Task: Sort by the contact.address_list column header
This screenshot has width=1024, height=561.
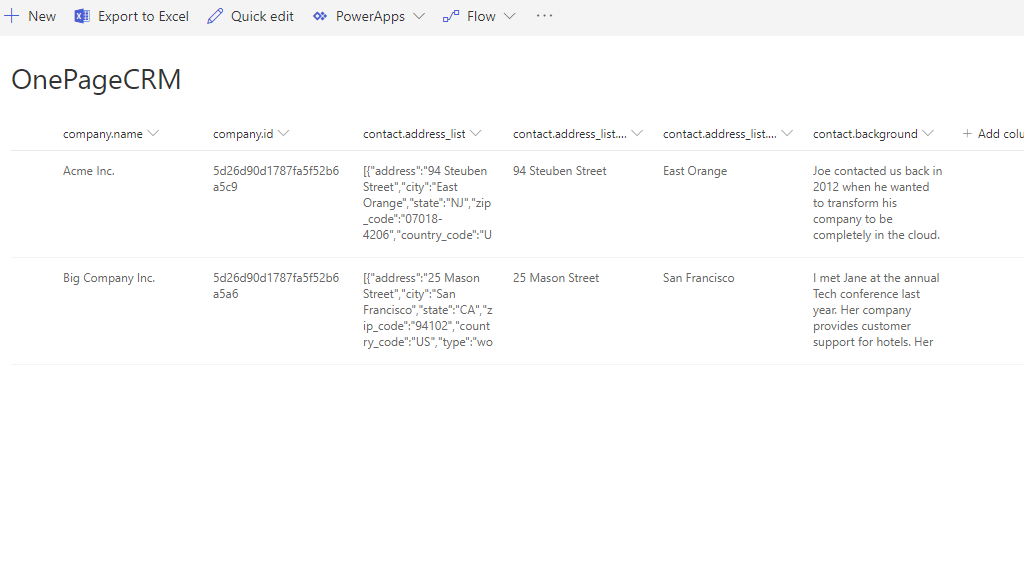Action: point(413,134)
